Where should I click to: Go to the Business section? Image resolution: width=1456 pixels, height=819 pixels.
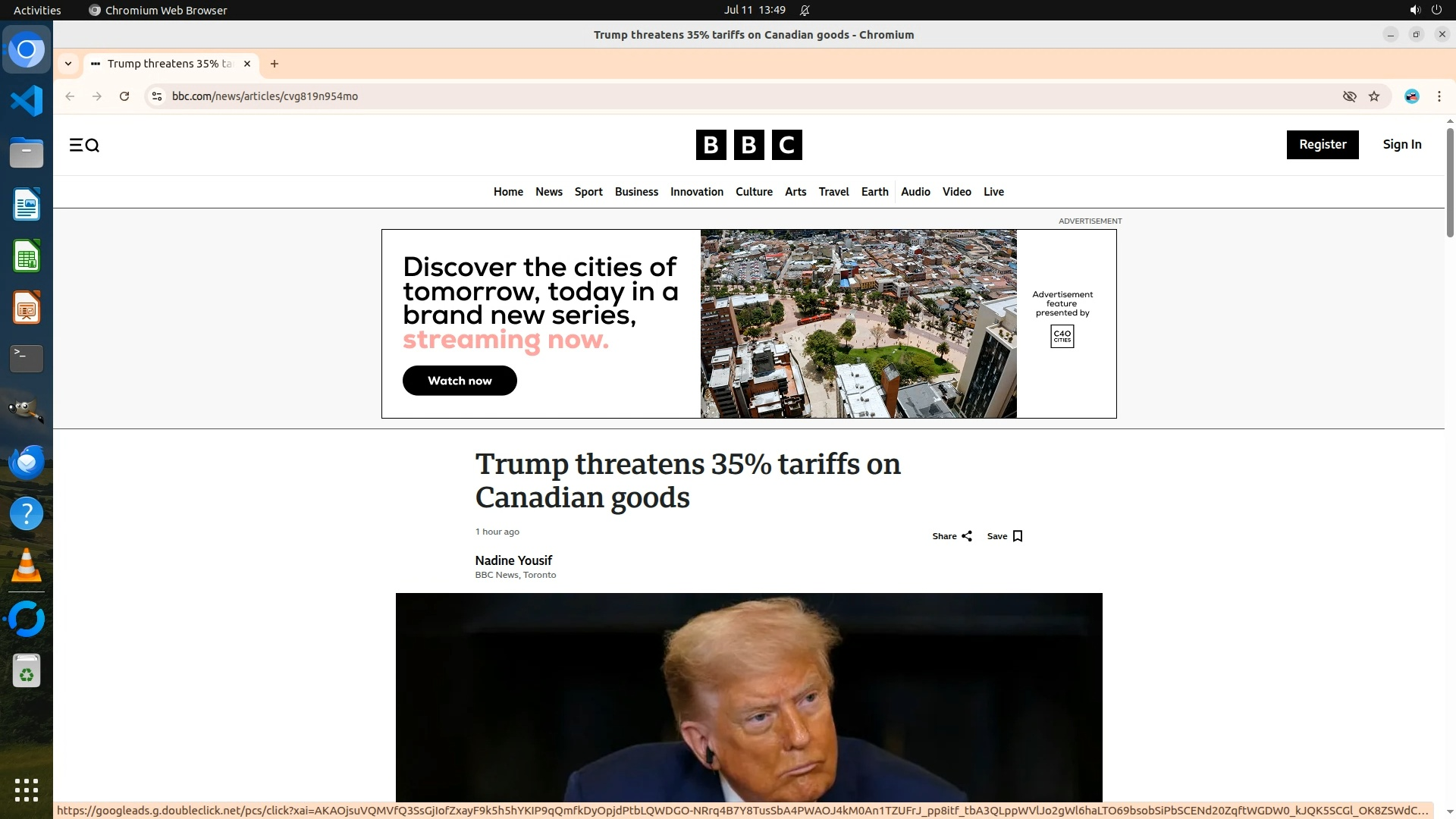tap(636, 192)
